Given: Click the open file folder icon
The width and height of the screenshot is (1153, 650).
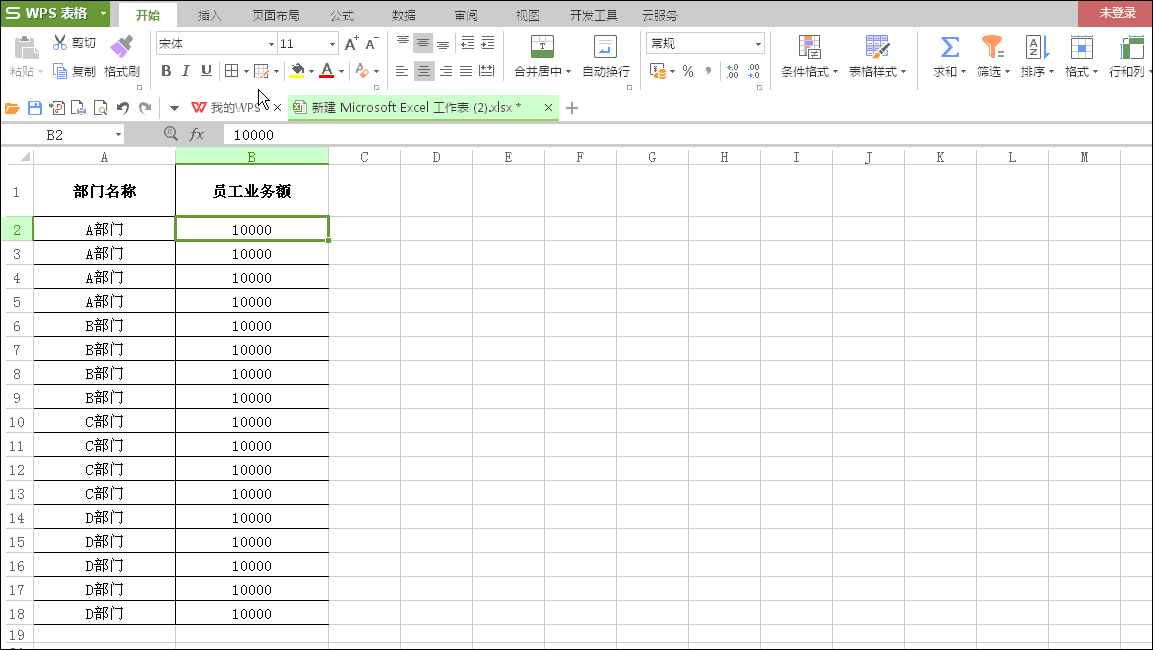Looking at the screenshot, I should (x=13, y=108).
